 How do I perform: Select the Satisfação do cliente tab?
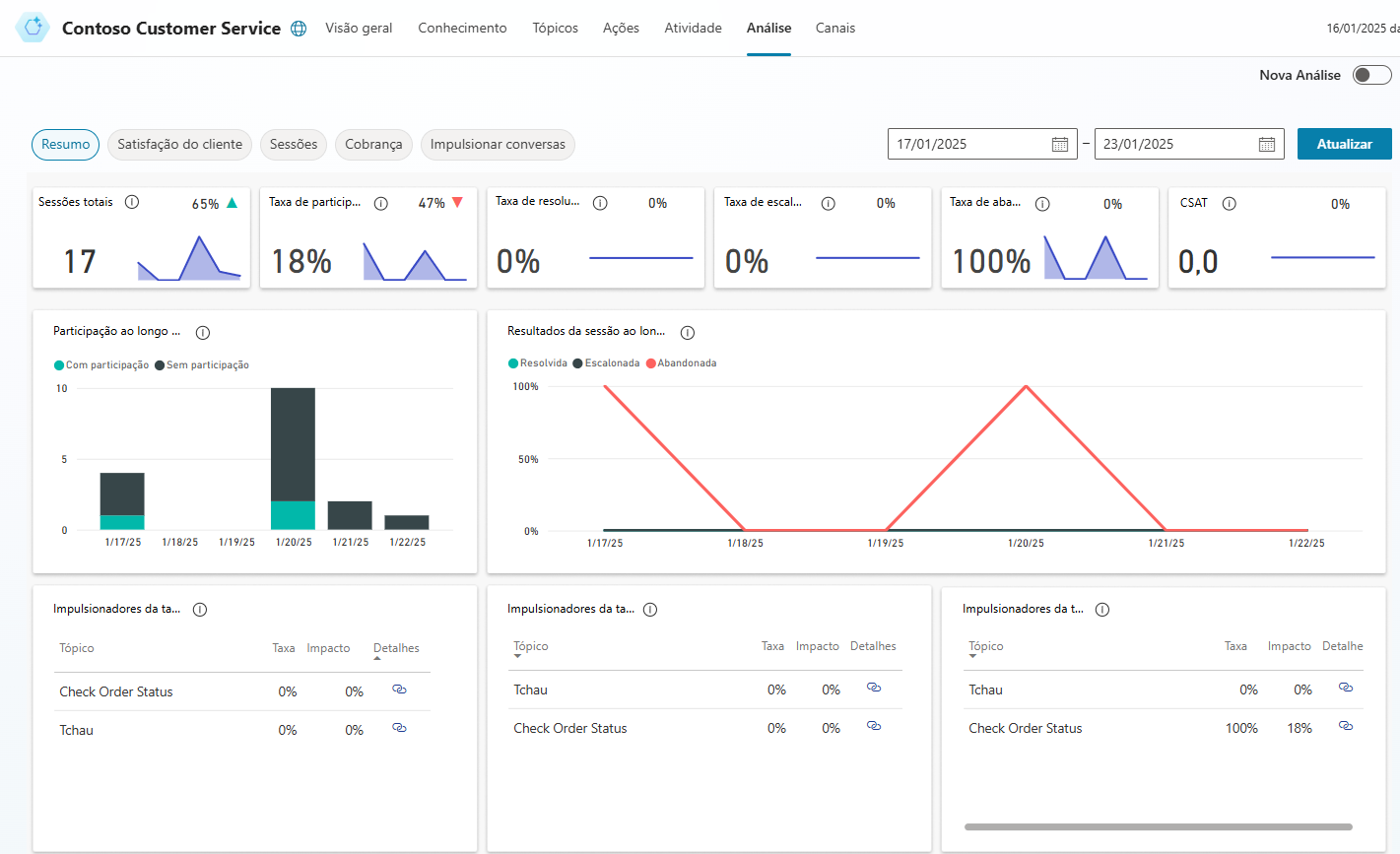pos(179,145)
